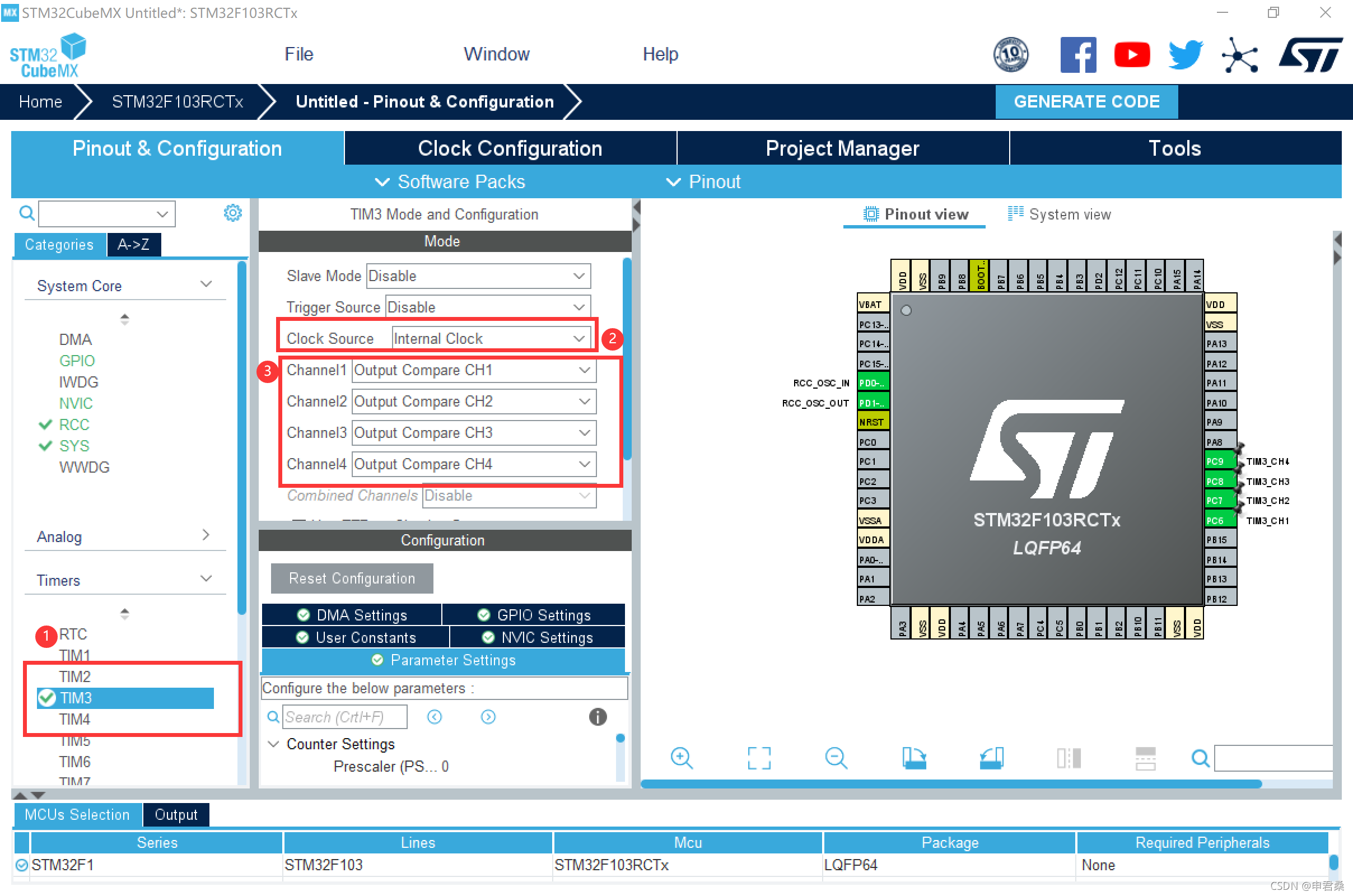Open User Constants tab

(356, 637)
